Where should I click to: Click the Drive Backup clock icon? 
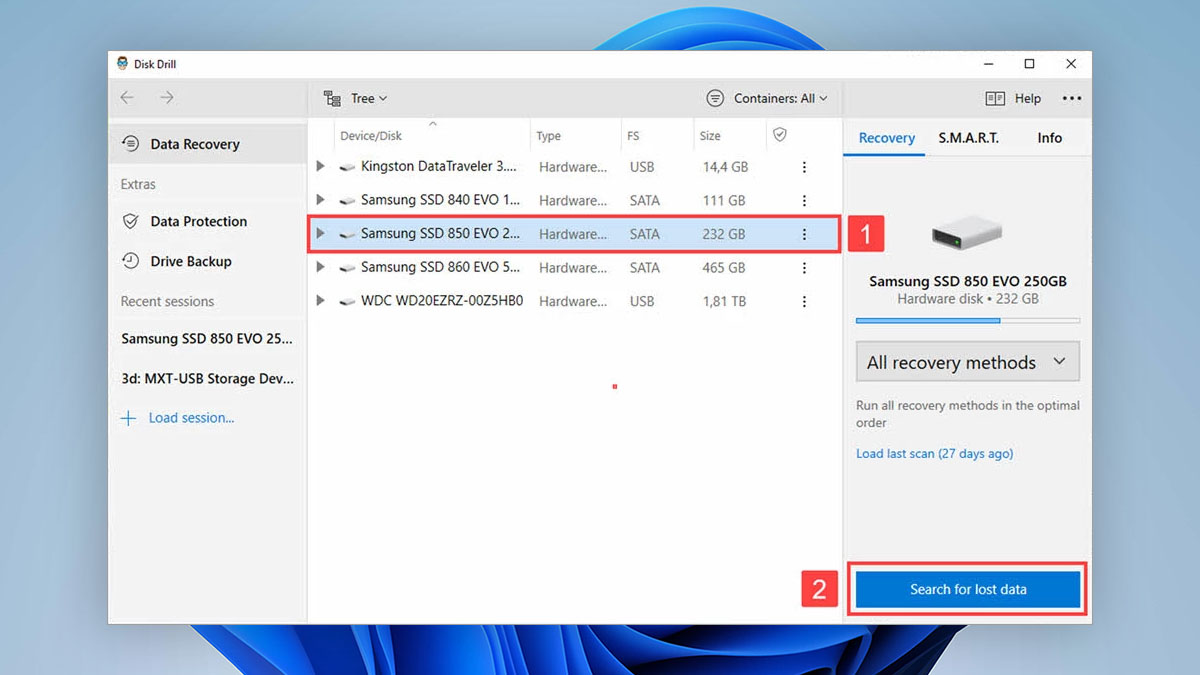(x=130, y=261)
